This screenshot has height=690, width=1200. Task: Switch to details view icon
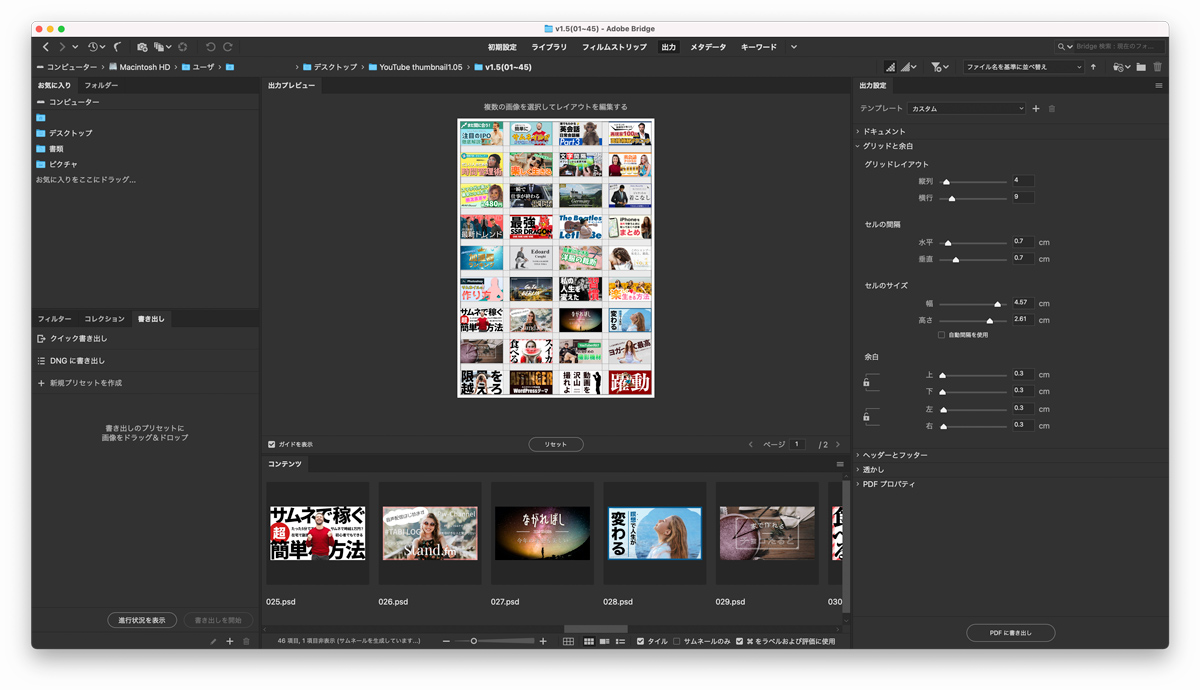pos(604,641)
